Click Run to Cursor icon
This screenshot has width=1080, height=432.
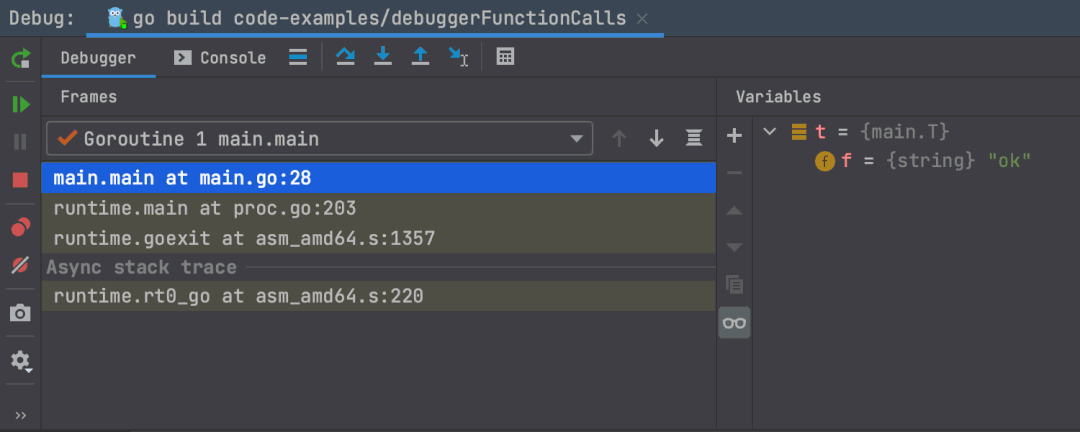(459, 57)
